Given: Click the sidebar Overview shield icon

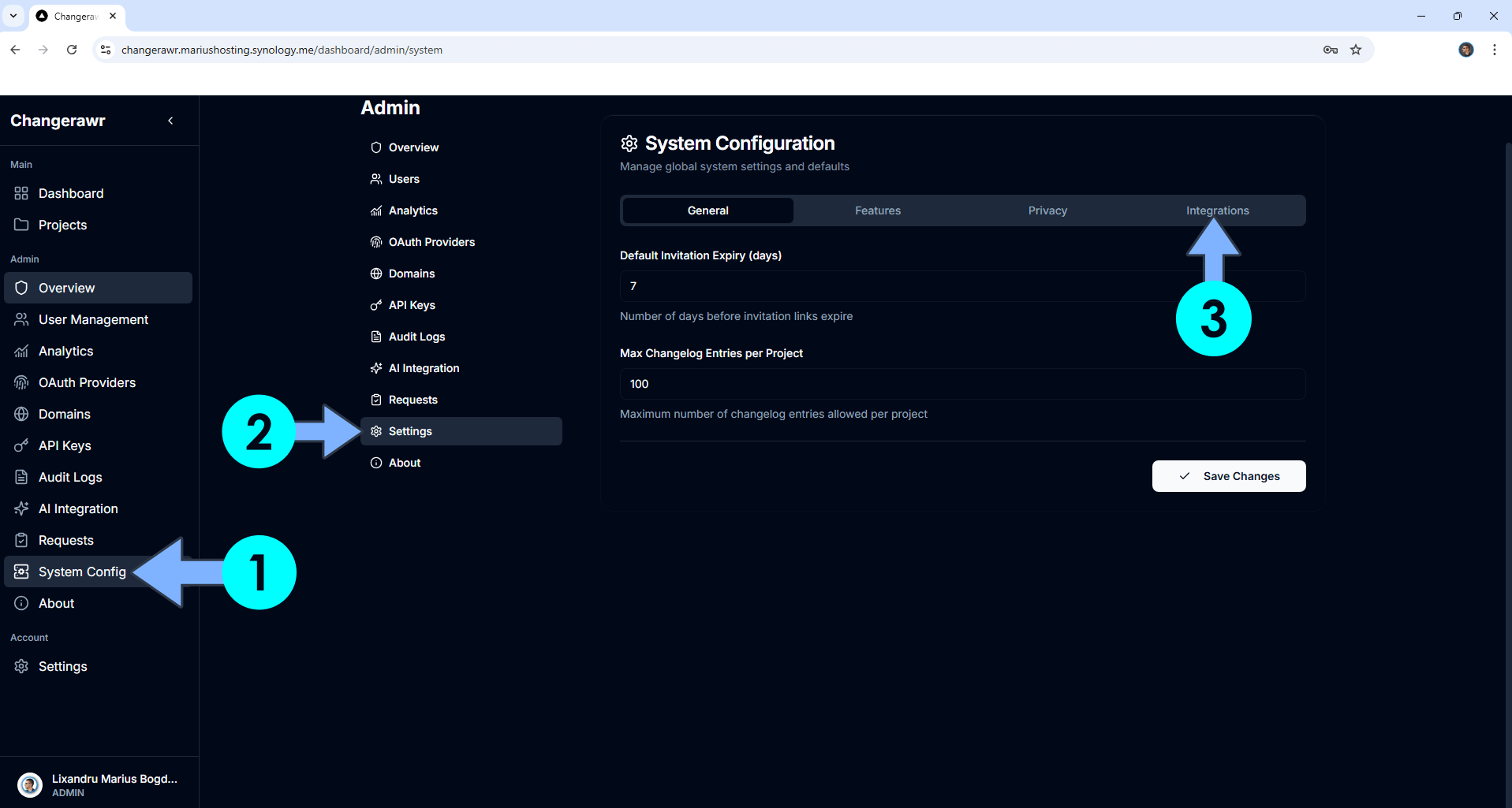Looking at the screenshot, I should click(x=21, y=288).
